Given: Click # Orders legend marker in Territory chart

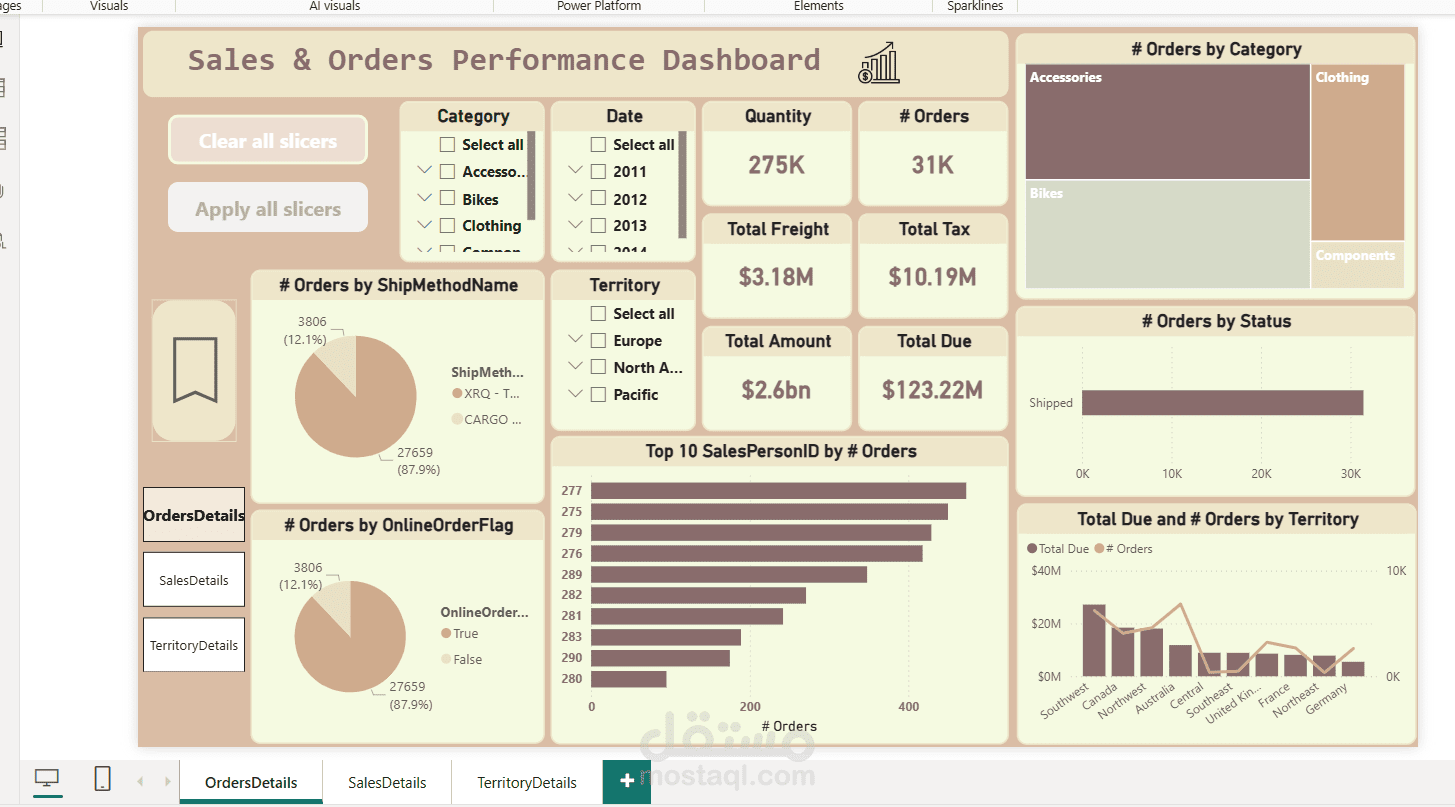Looking at the screenshot, I should 1099,549.
